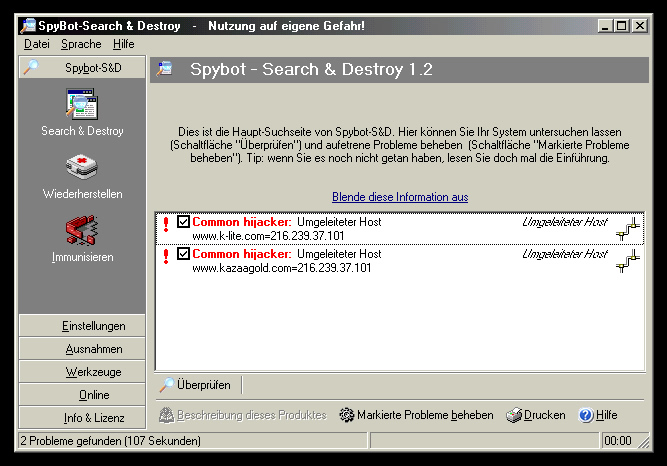Switch to the Einstellungen section
This screenshot has height=466, width=667.
click(x=82, y=326)
